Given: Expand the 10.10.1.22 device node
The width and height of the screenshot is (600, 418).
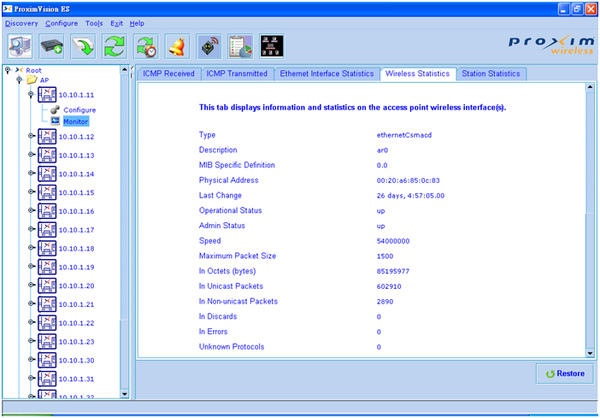Looking at the screenshot, I should point(31,322).
